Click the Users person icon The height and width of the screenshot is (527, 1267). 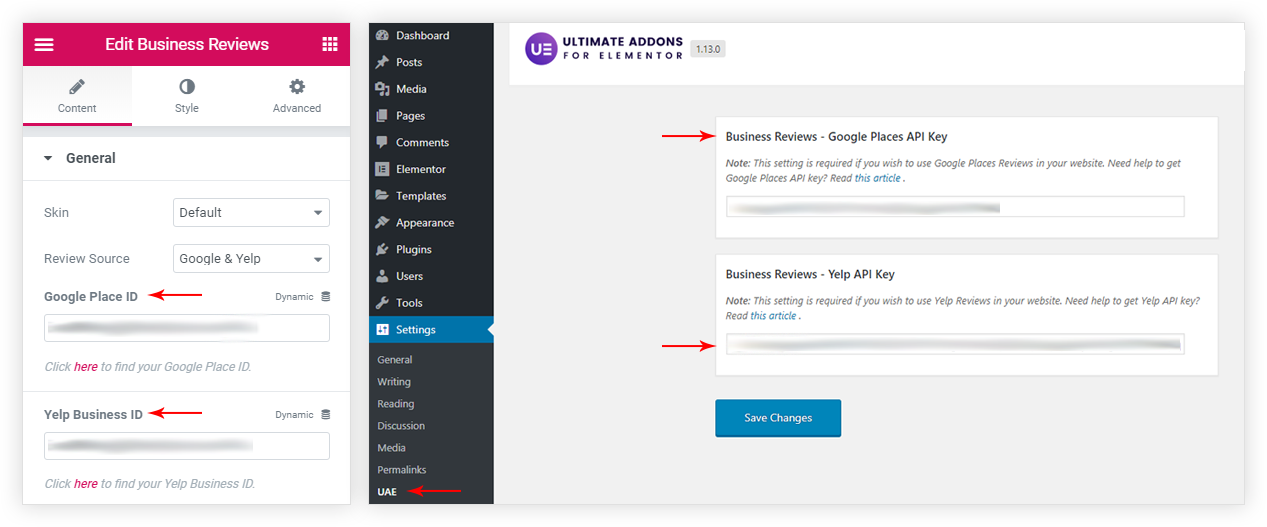pos(382,276)
